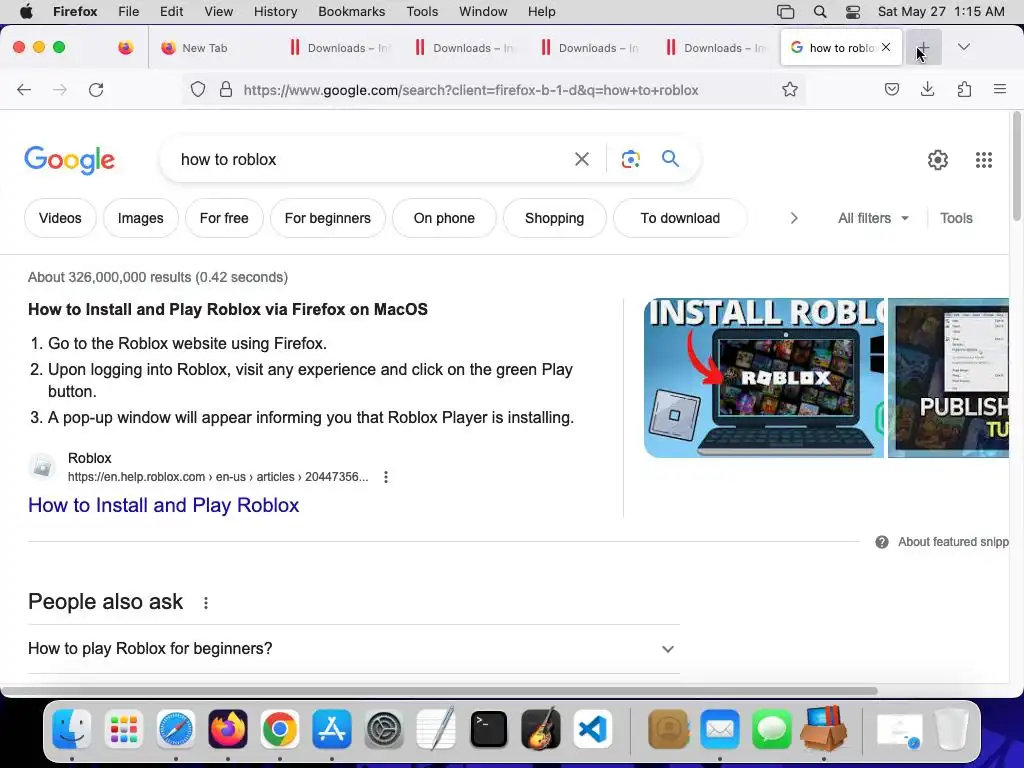This screenshot has height=768, width=1024.
Task: Show more filter chips with right arrow
Action: click(793, 218)
